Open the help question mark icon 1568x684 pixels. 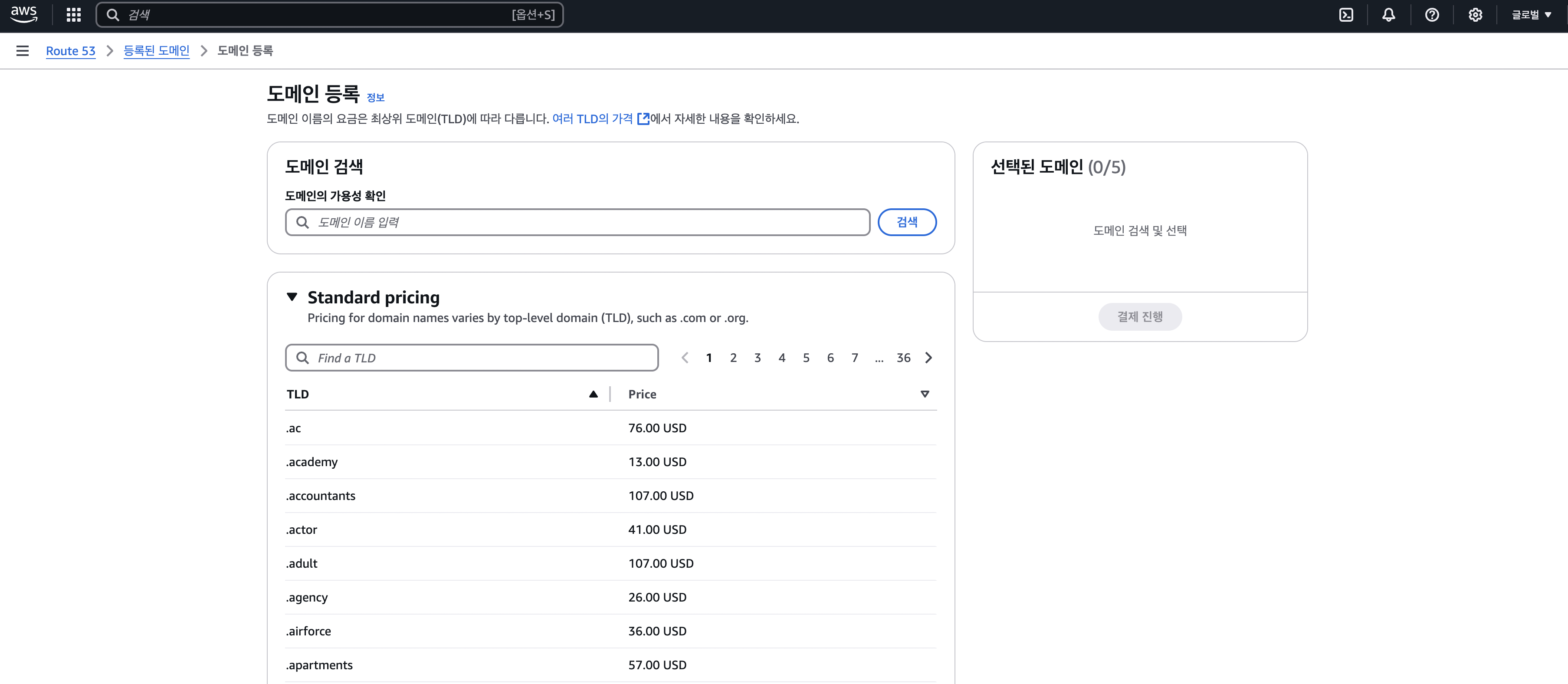(x=1432, y=15)
